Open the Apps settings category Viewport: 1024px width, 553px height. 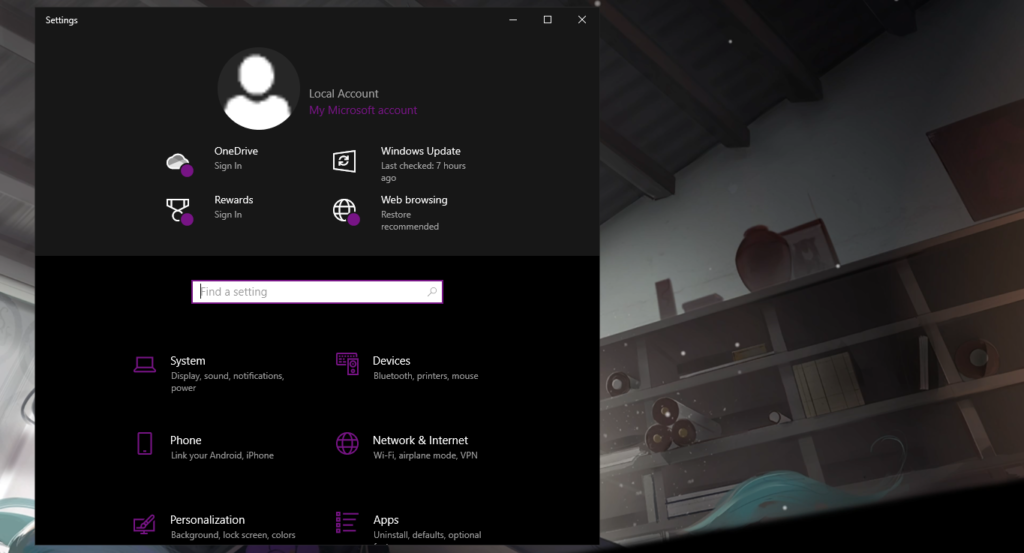coord(410,528)
